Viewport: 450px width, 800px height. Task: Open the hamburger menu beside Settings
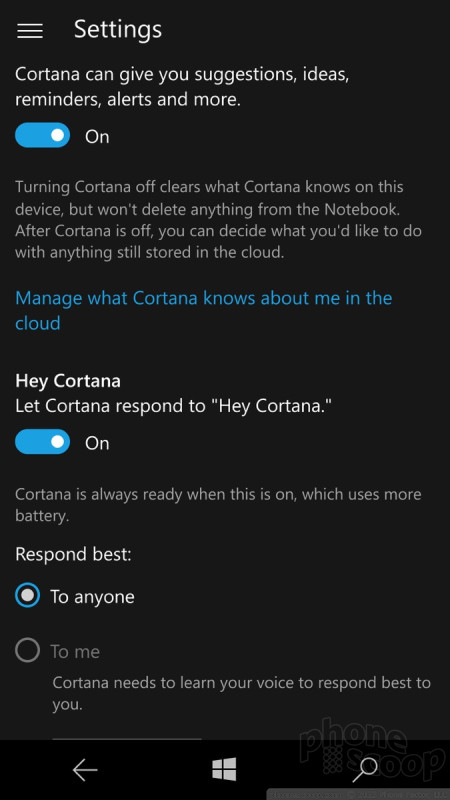click(x=30, y=31)
